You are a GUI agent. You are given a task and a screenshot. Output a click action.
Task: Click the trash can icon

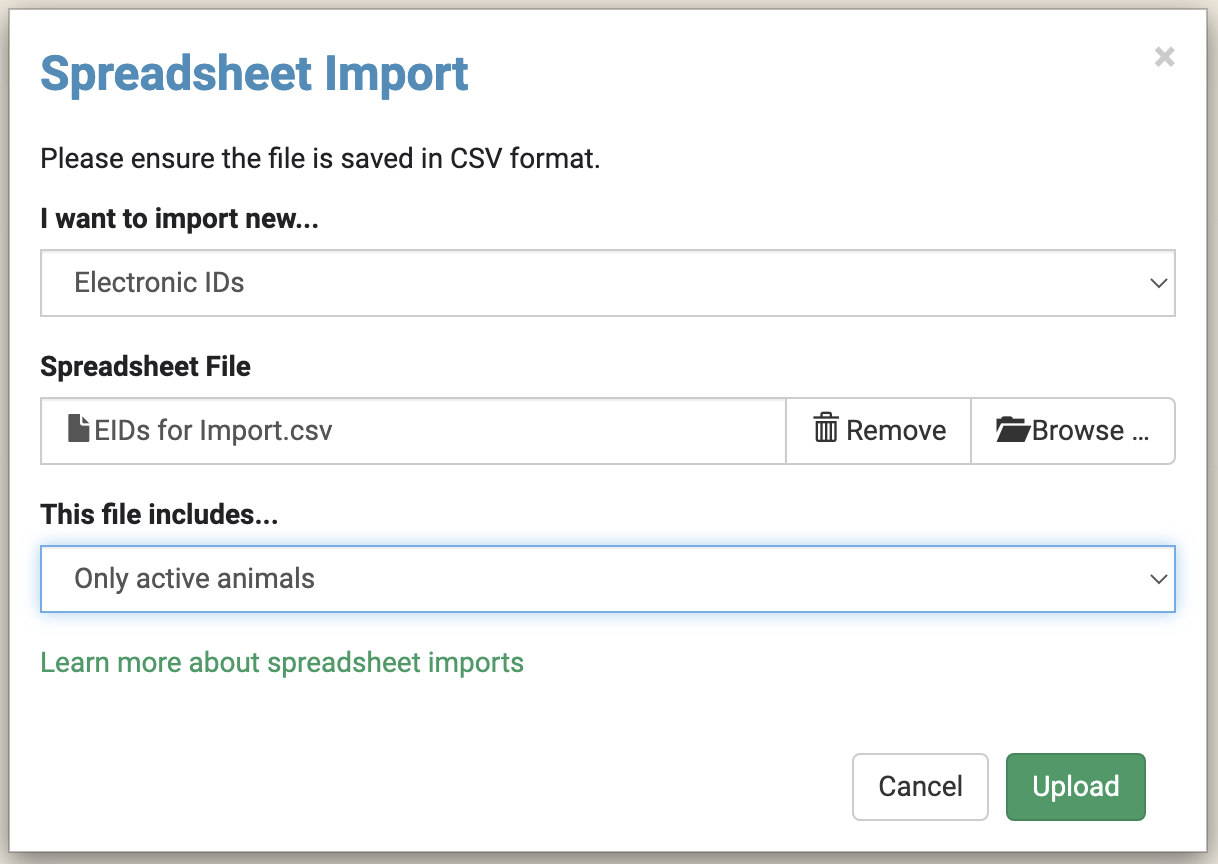[x=826, y=430]
